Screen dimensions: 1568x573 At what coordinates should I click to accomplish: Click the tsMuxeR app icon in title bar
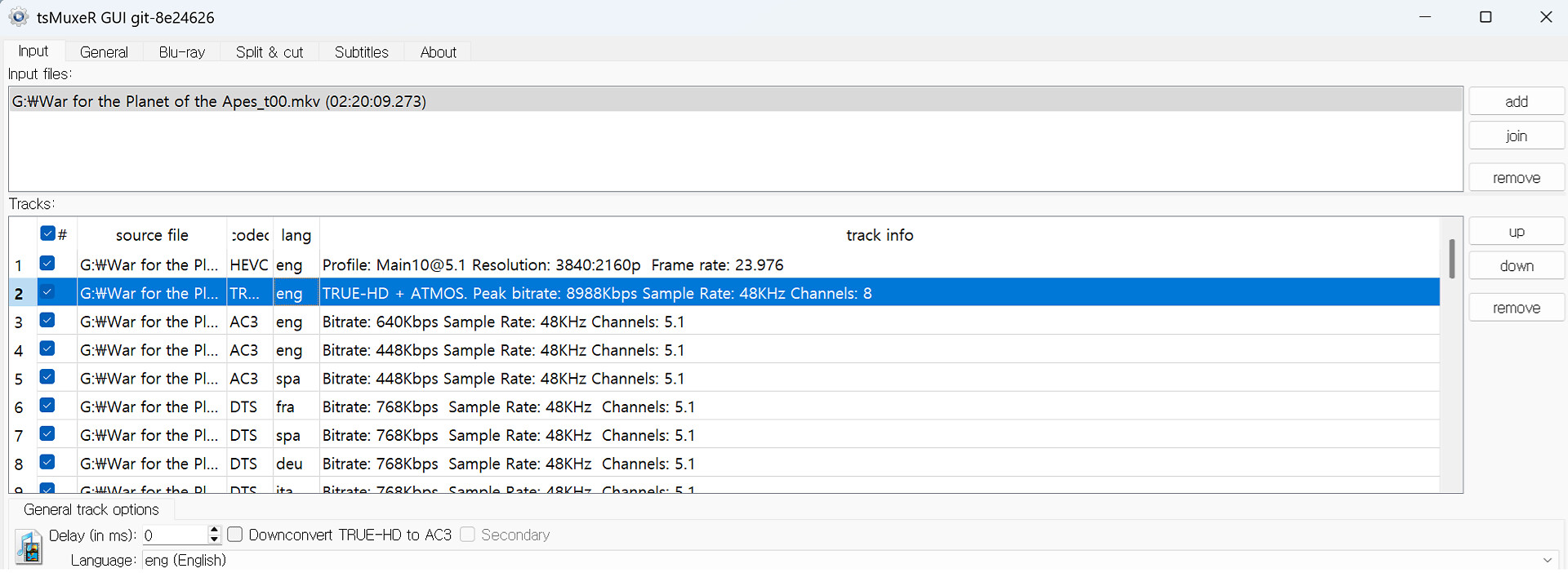coord(18,17)
